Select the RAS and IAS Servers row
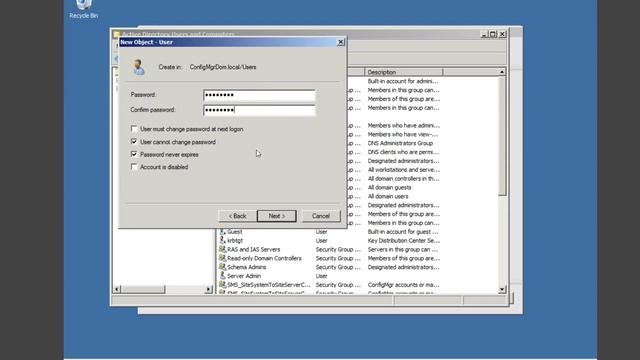Viewport: 640px width, 360px height. point(253,249)
